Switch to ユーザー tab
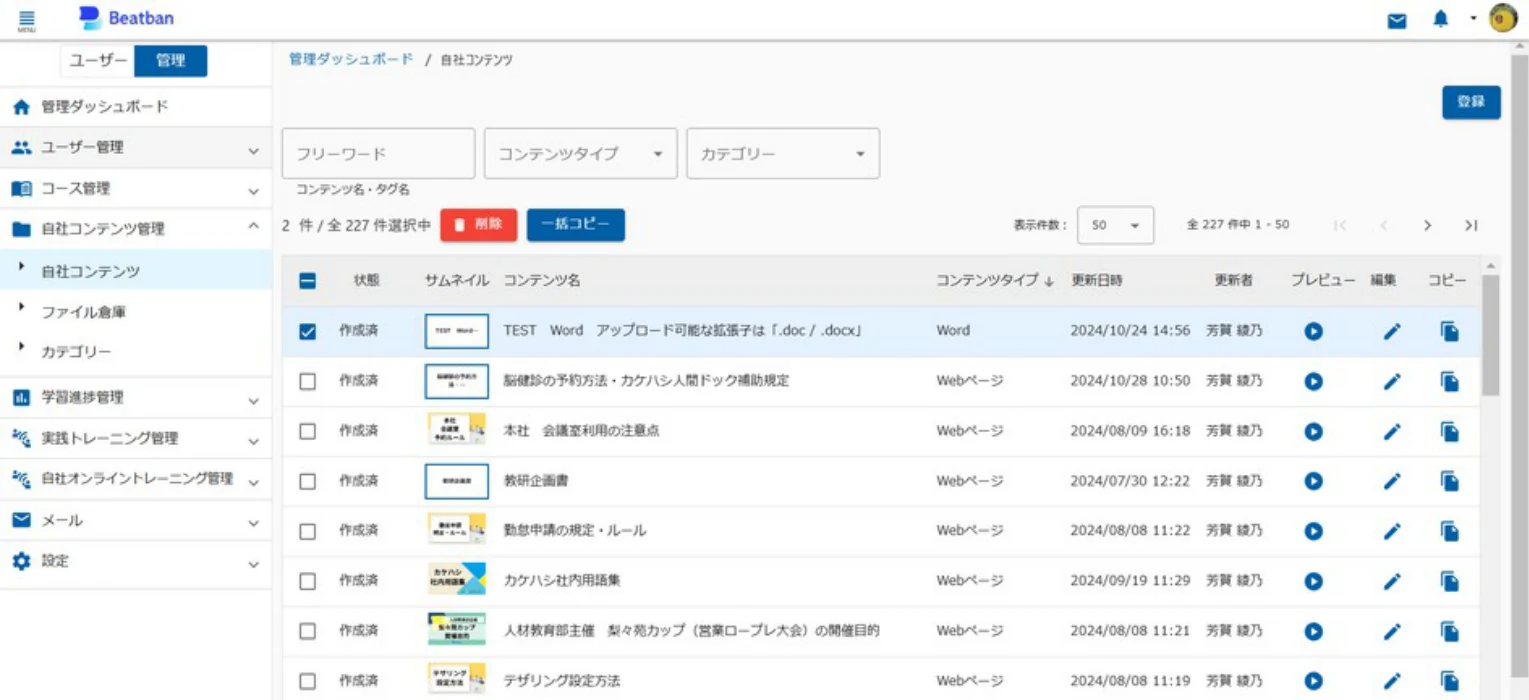The height and width of the screenshot is (700, 1529). click(x=98, y=61)
